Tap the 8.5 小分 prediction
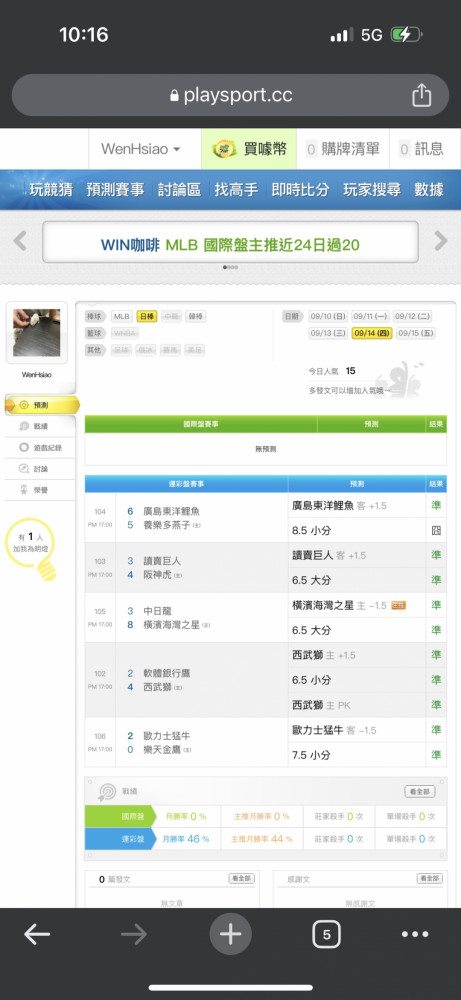This screenshot has height=1000, width=461. coord(312,531)
